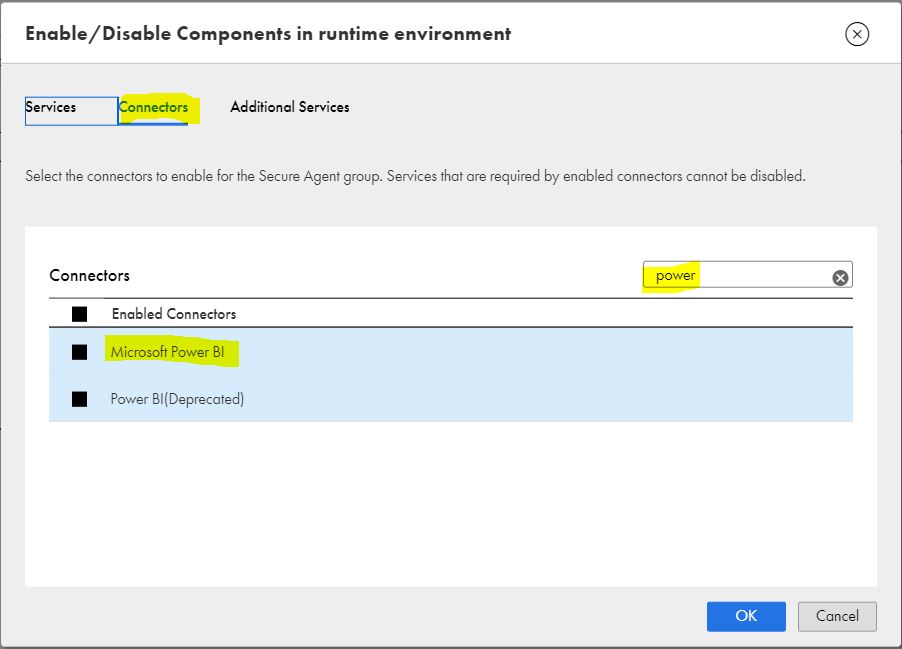The image size is (902, 649).
Task: Open the Additional Services tab
Action: click(290, 107)
